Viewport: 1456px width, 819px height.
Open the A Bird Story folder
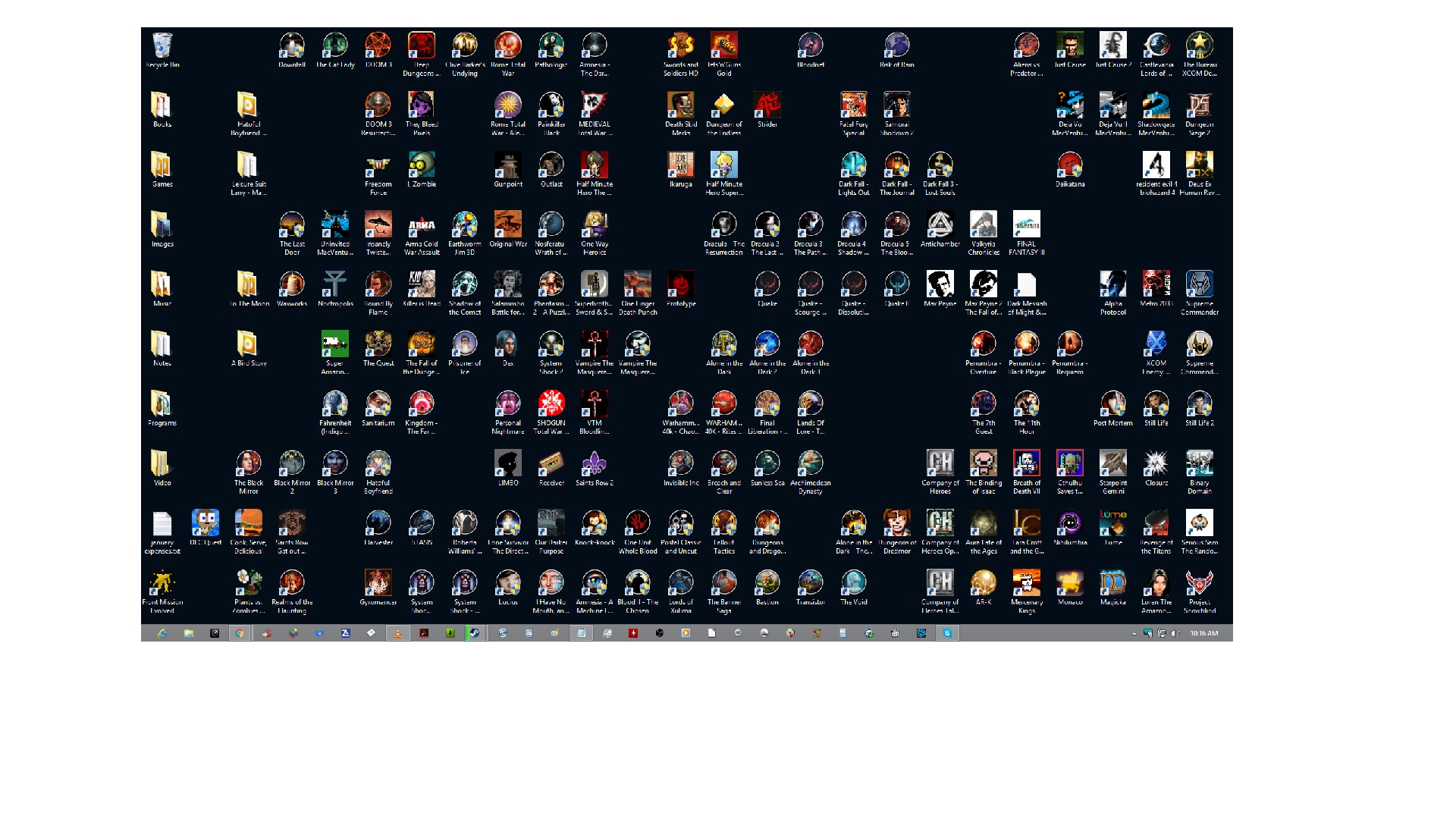pyautogui.click(x=249, y=349)
